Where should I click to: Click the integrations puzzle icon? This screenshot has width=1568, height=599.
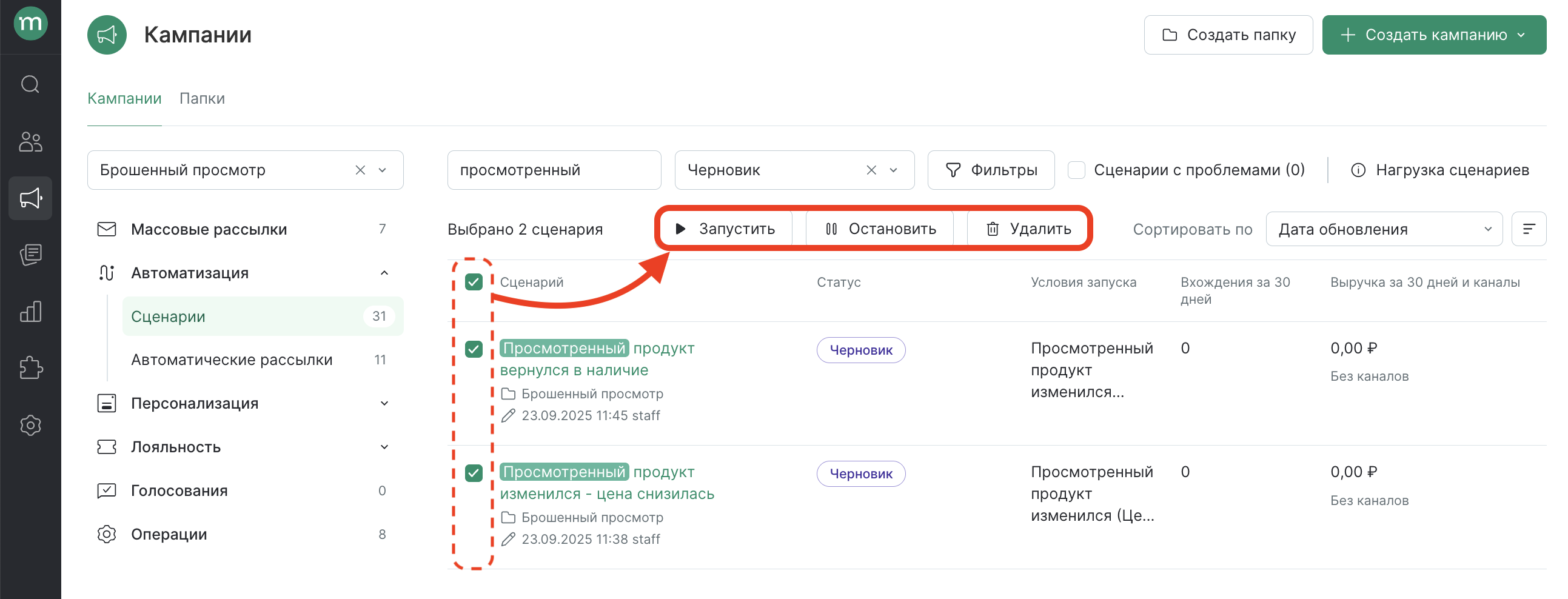(30, 367)
